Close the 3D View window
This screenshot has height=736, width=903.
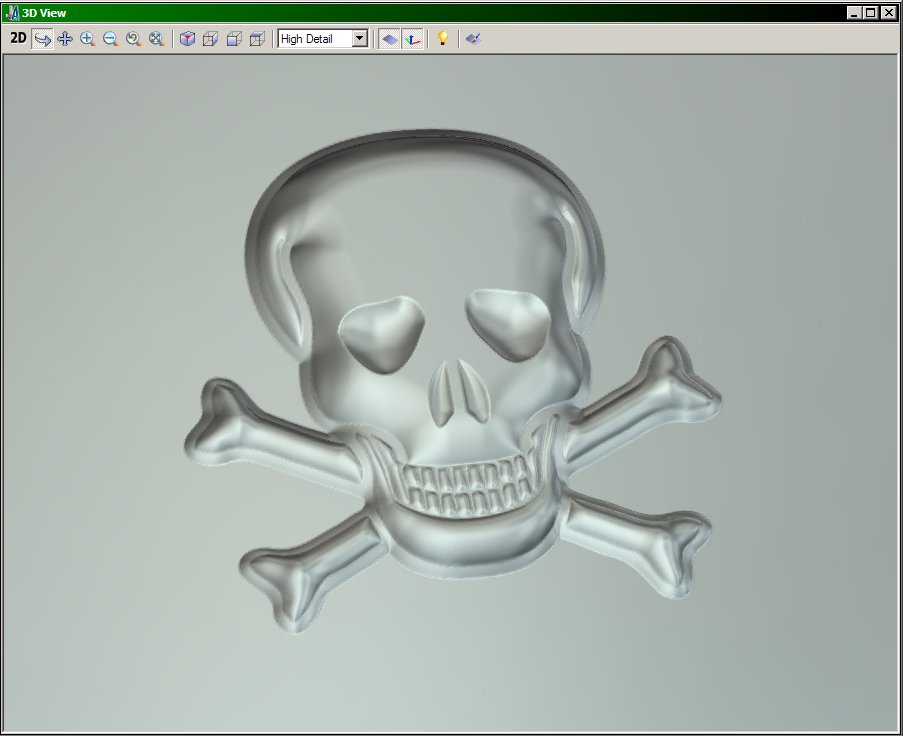click(x=888, y=13)
